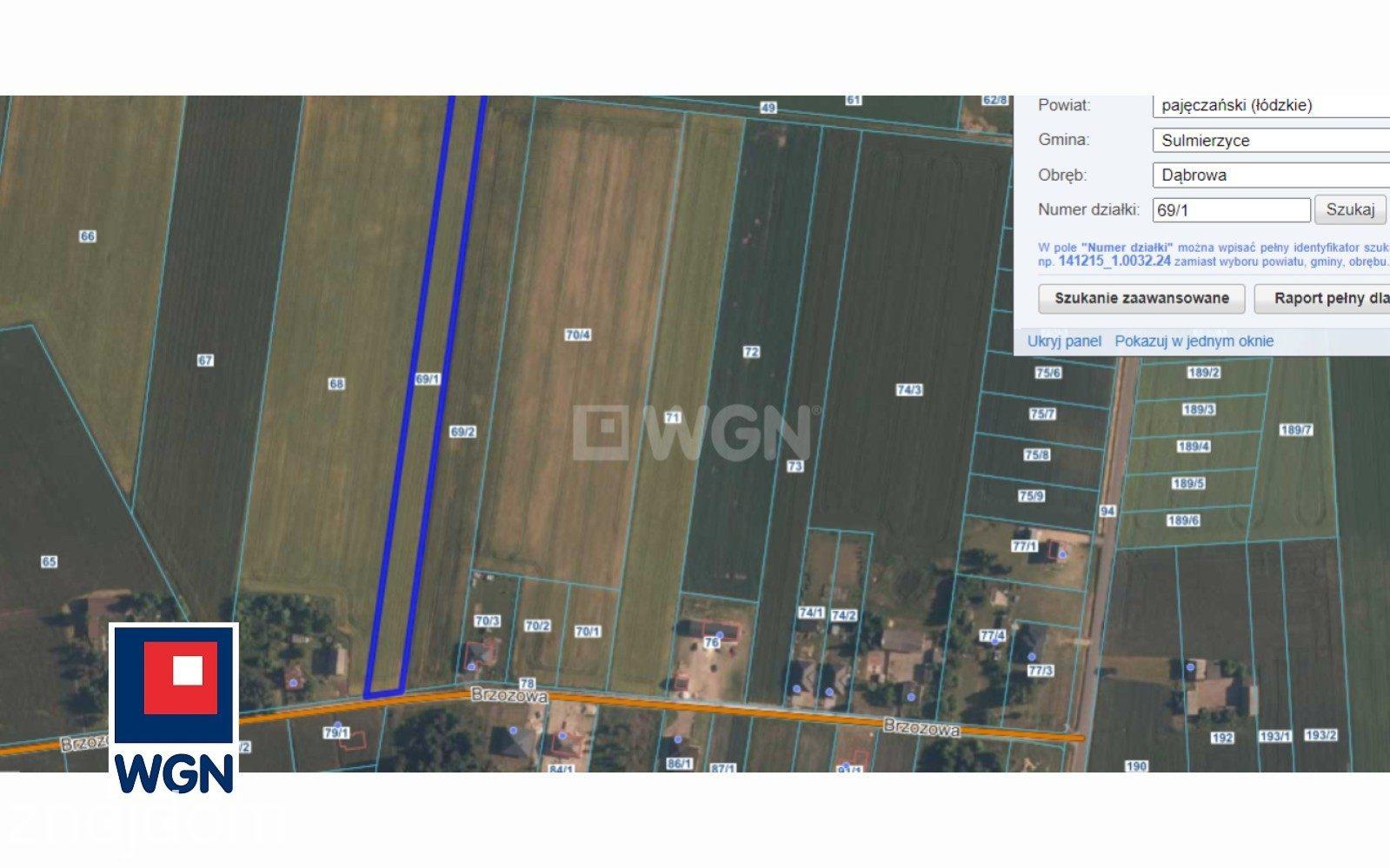Open the Powiat dropdown showing pajęczański
Image resolution: width=1390 pixels, height=868 pixels.
click(1271, 106)
